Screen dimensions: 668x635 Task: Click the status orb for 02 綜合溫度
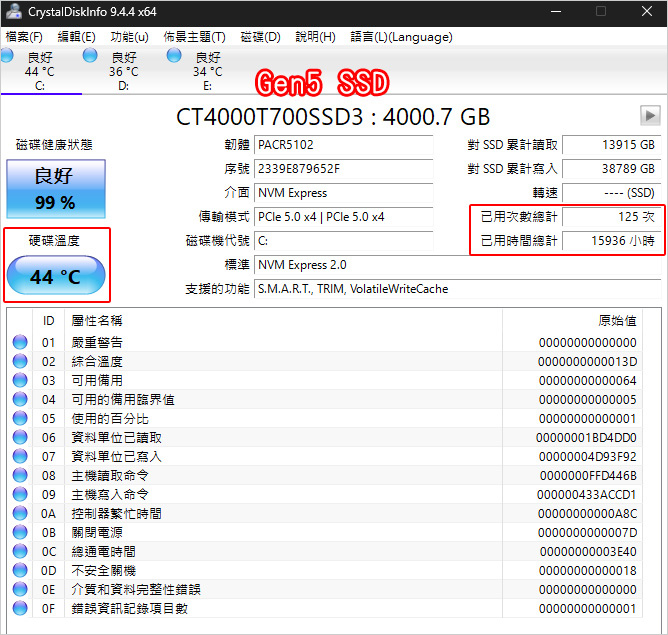(20, 361)
